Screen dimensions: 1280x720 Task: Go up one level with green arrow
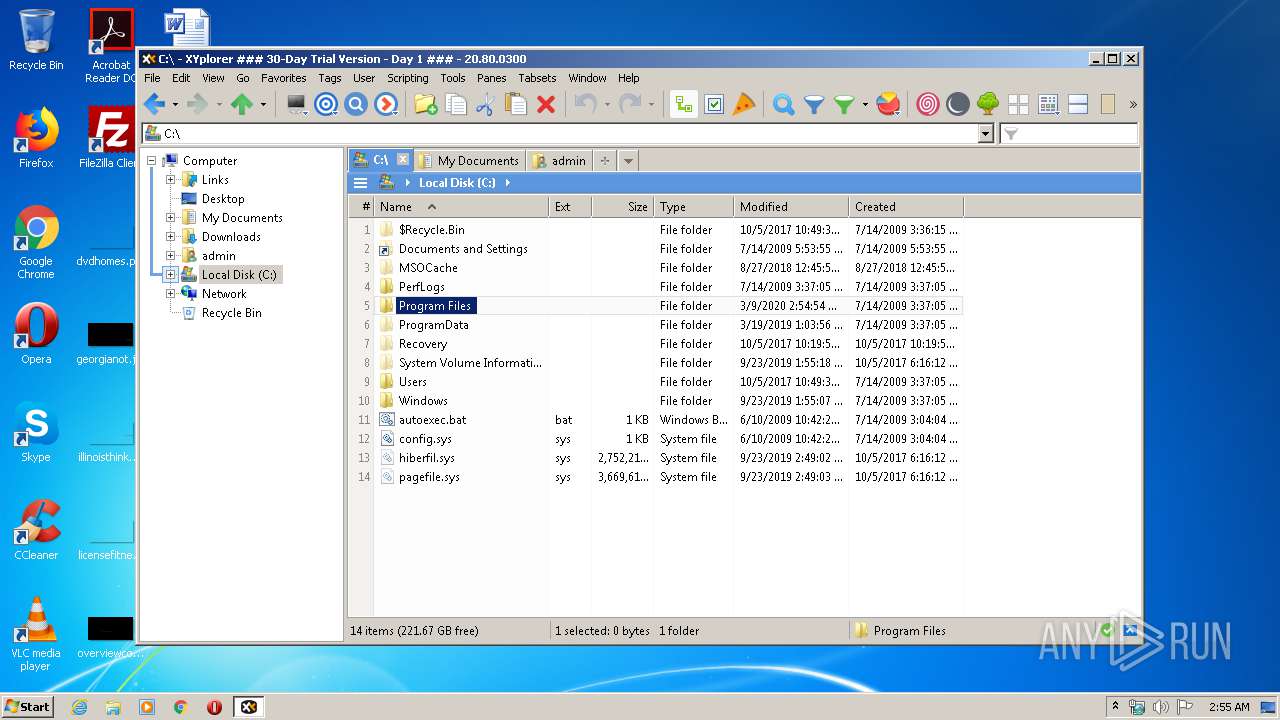241,104
